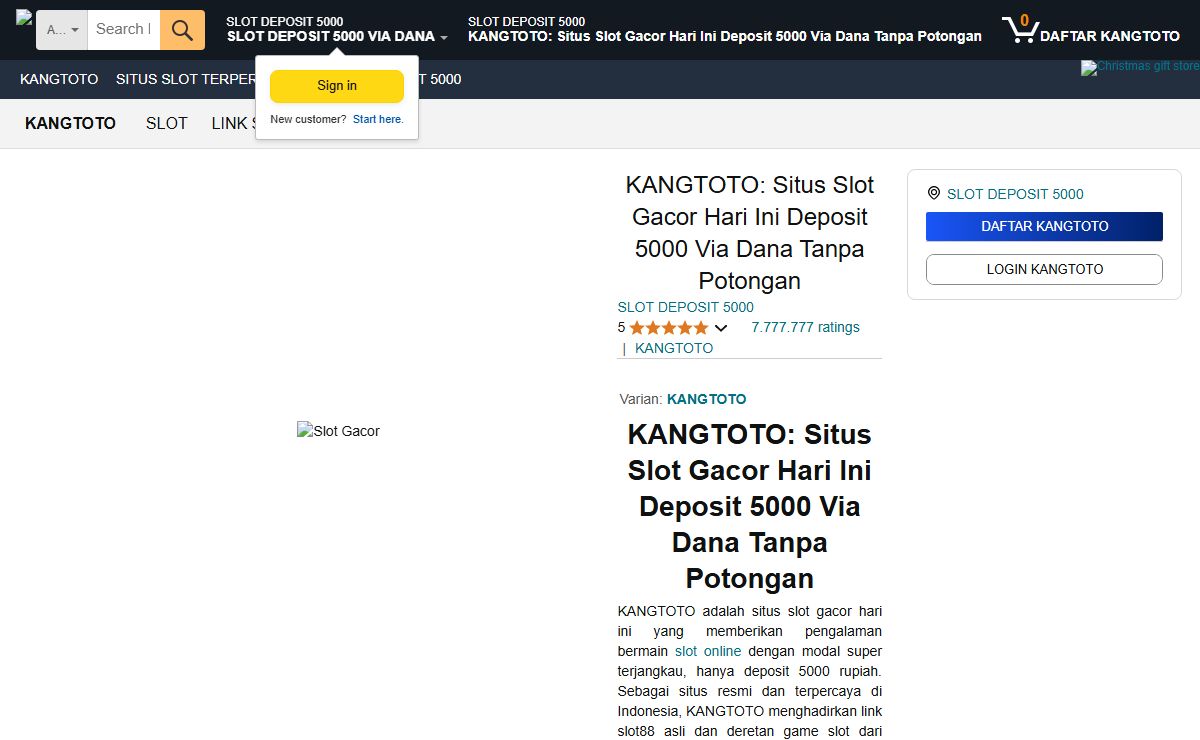Click the DAFTAR KANGTOTO blue button
Viewport: 1200px width, 740px height.
click(x=1044, y=226)
